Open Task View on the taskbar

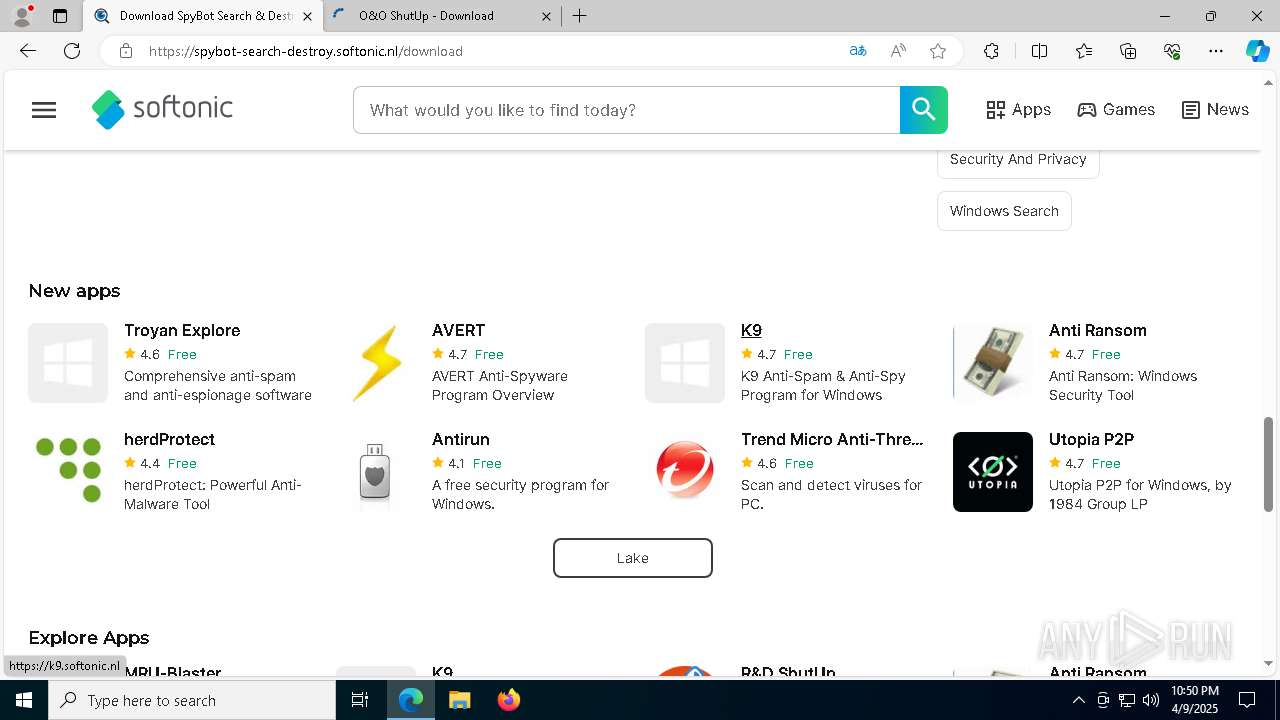[x=360, y=700]
